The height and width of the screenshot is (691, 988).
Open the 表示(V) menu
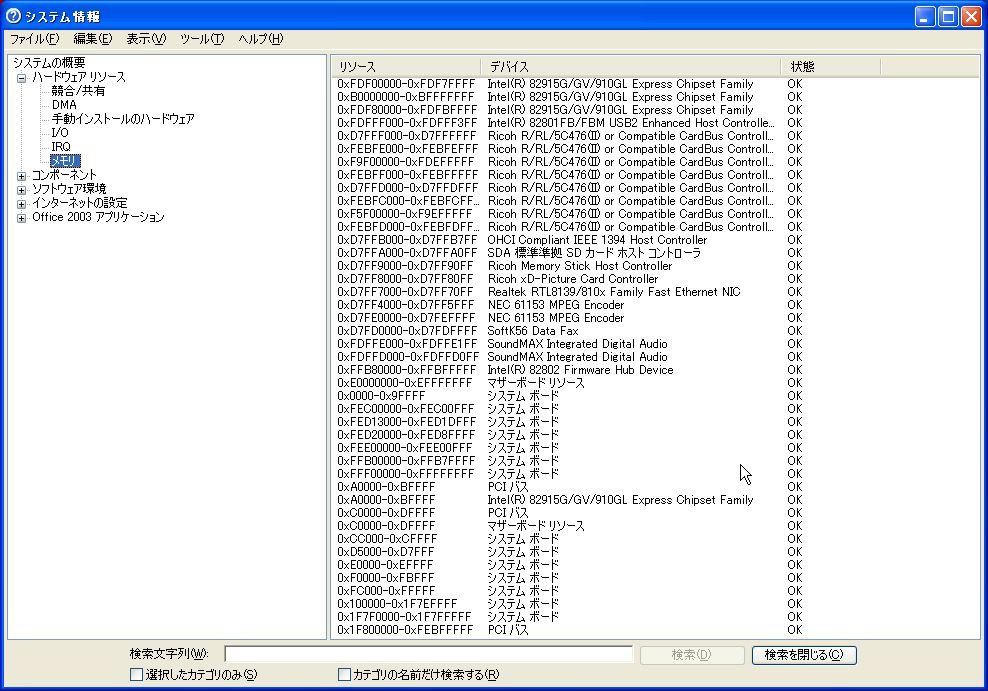click(x=146, y=39)
